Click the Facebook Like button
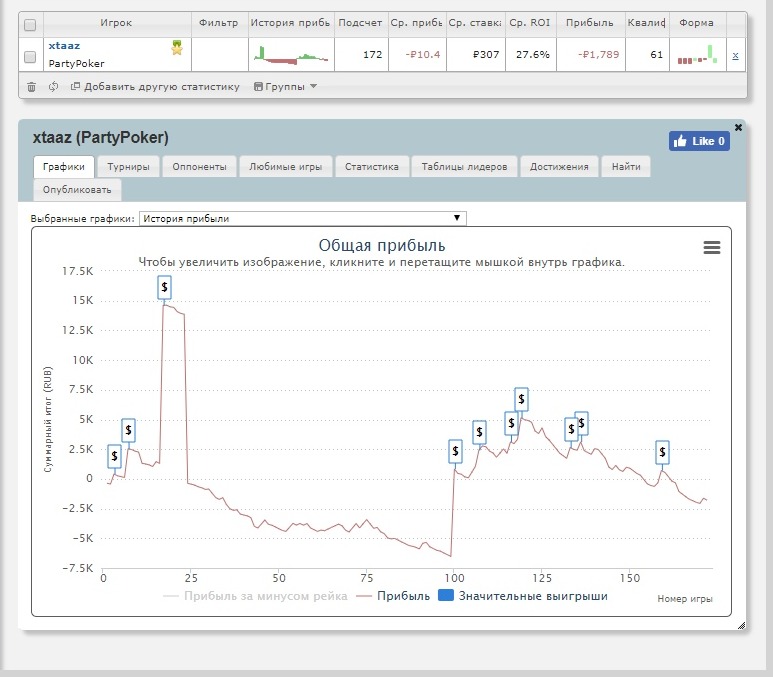The width and height of the screenshot is (773, 677). [x=699, y=141]
